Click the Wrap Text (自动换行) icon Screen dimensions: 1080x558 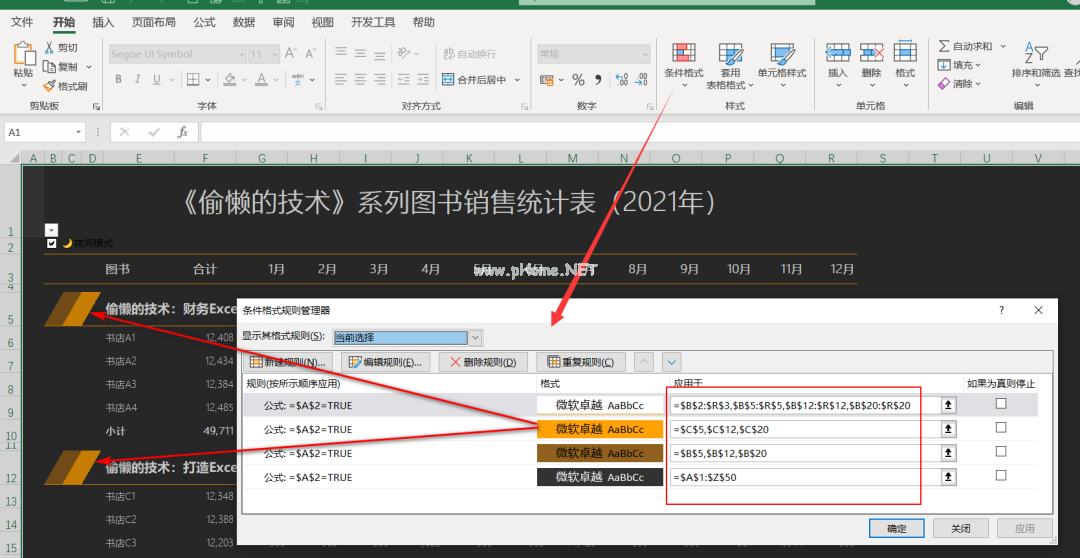pyautogui.click(x=449, y=54)
